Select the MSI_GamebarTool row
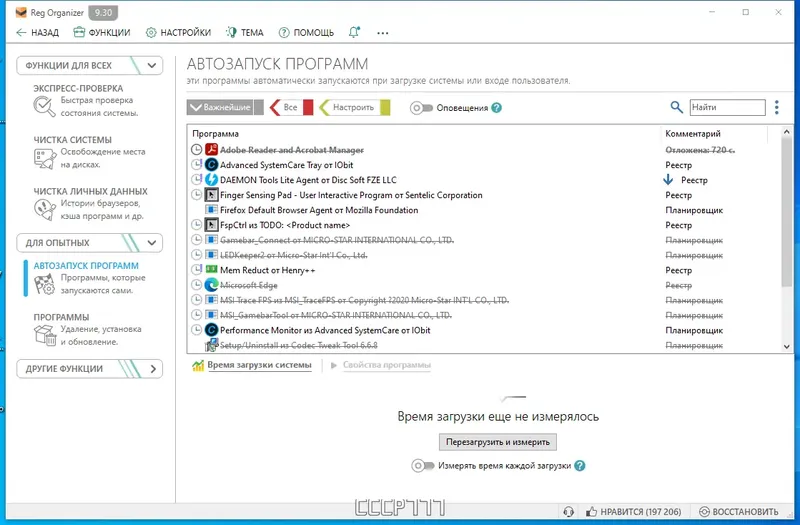This screenshot has height=525, width=800. coord(484,315)
